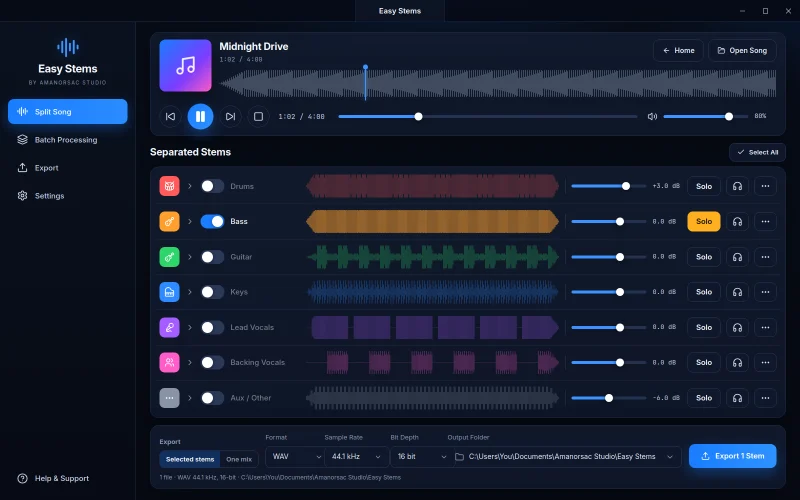Open more options for Drums stem
Image resolution: width=800 pixels, height=500 pixels.
click(765, 186)
